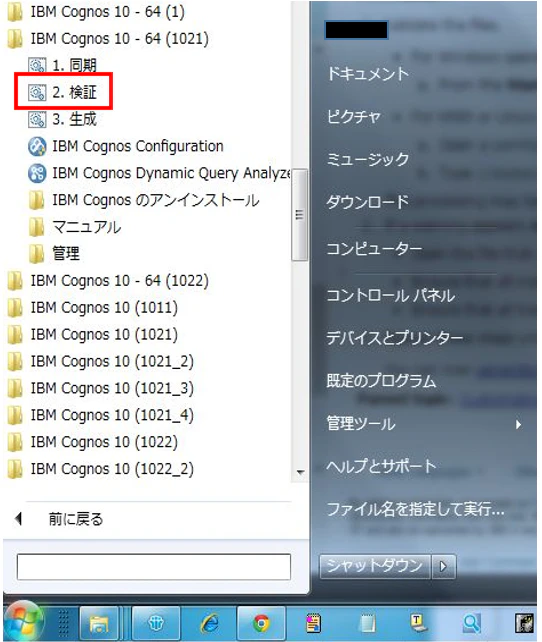
Task: Expand IBM Cognos 10 (1021) folder
Action: (93, 335)
